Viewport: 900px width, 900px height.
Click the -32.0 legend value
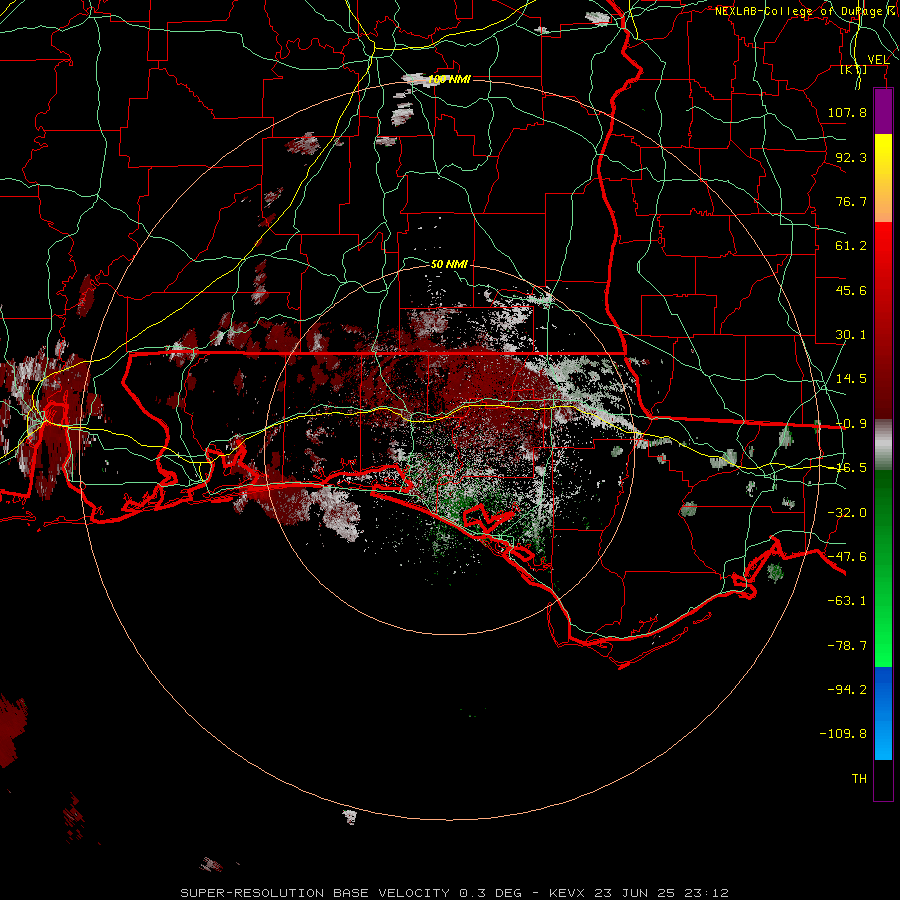pyautogui.click(x=847, y=513)
